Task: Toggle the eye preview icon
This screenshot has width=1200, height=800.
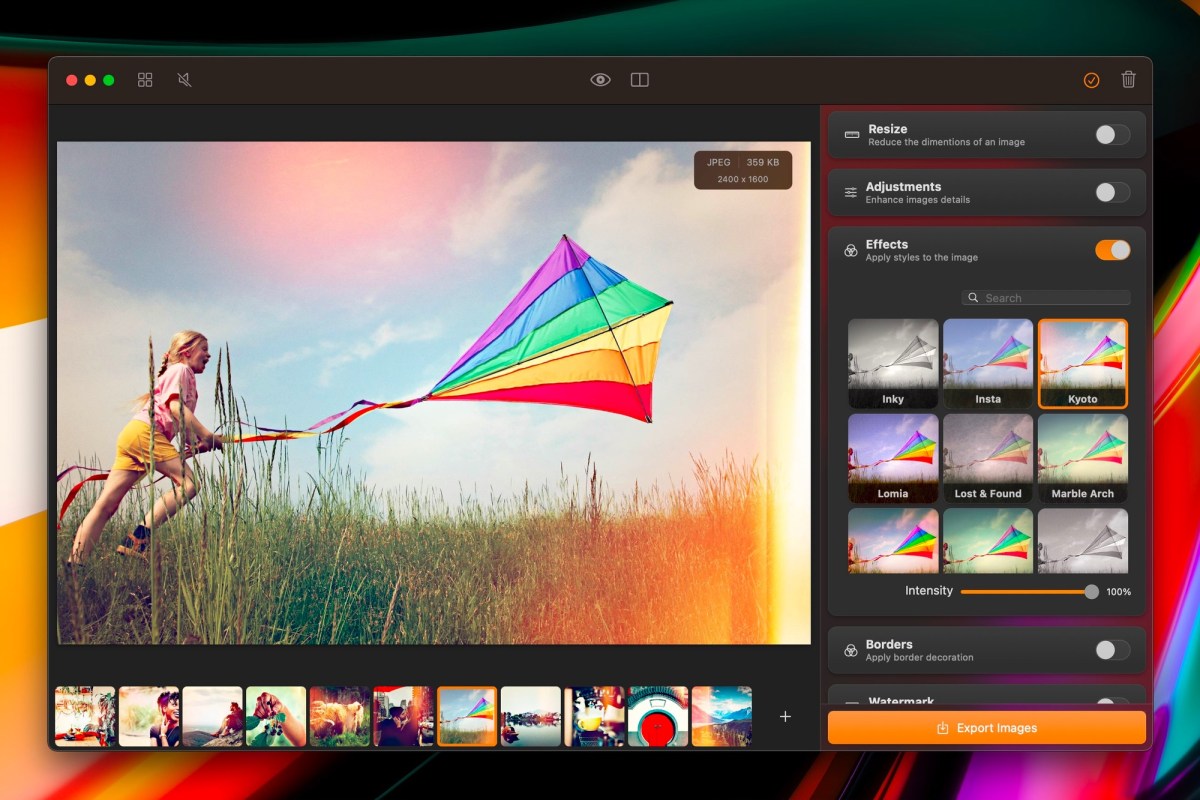Action: pyautogui.click(x=600, y=80)
